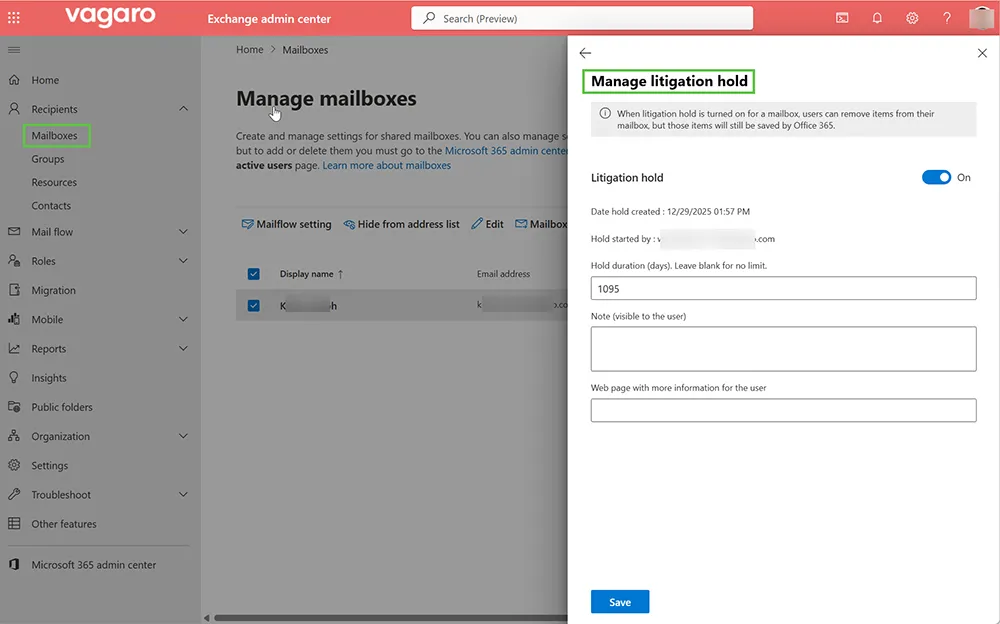Open the admin settings gear icon
Screen dimensions: 1000x624
point(912,17)
